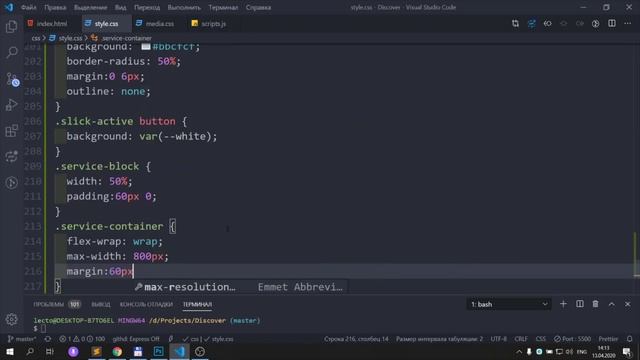The height and width of the screenshot is (360, 640).
Task: Open the terminal shell dropdown '1: bash'
Action: tap(509, 304)
